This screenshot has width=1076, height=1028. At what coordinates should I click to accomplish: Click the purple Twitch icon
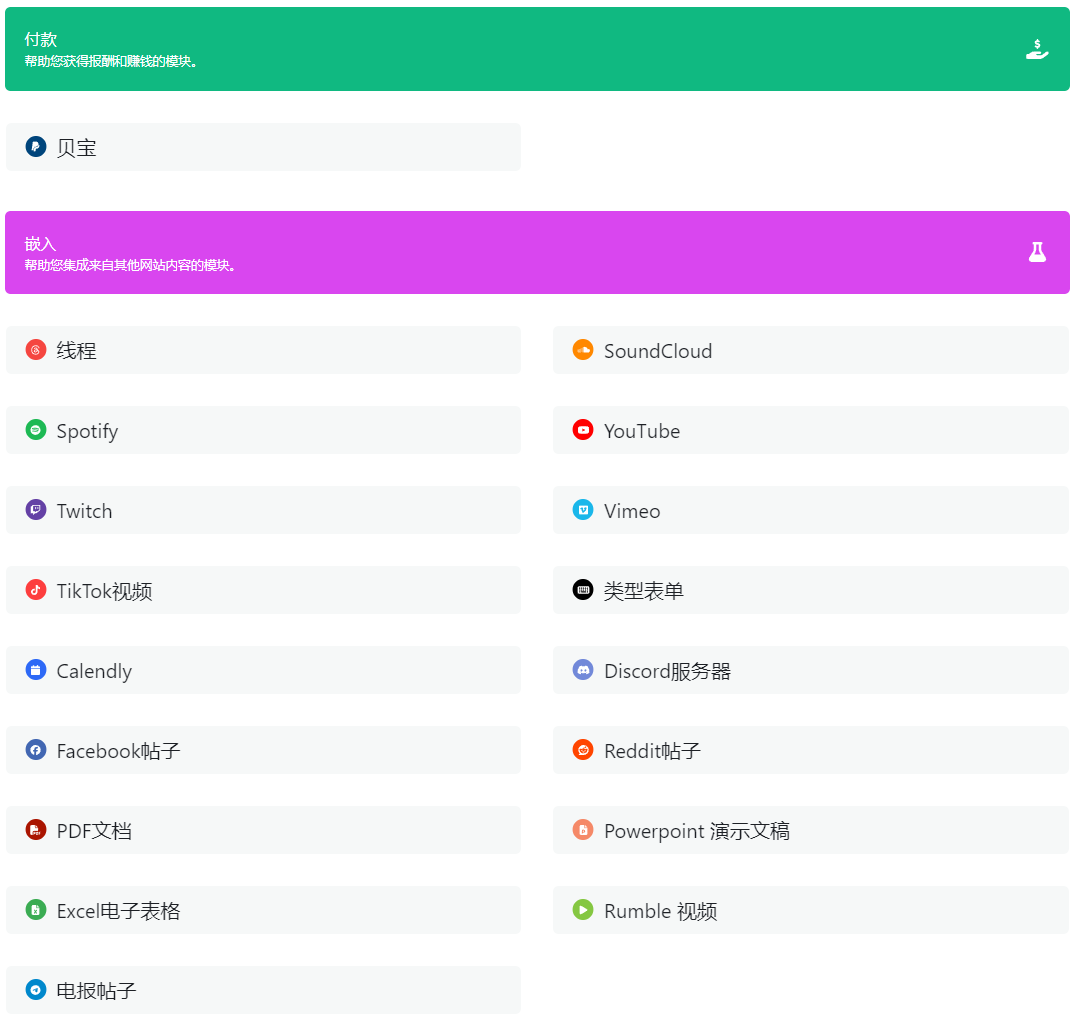point(36,510)
